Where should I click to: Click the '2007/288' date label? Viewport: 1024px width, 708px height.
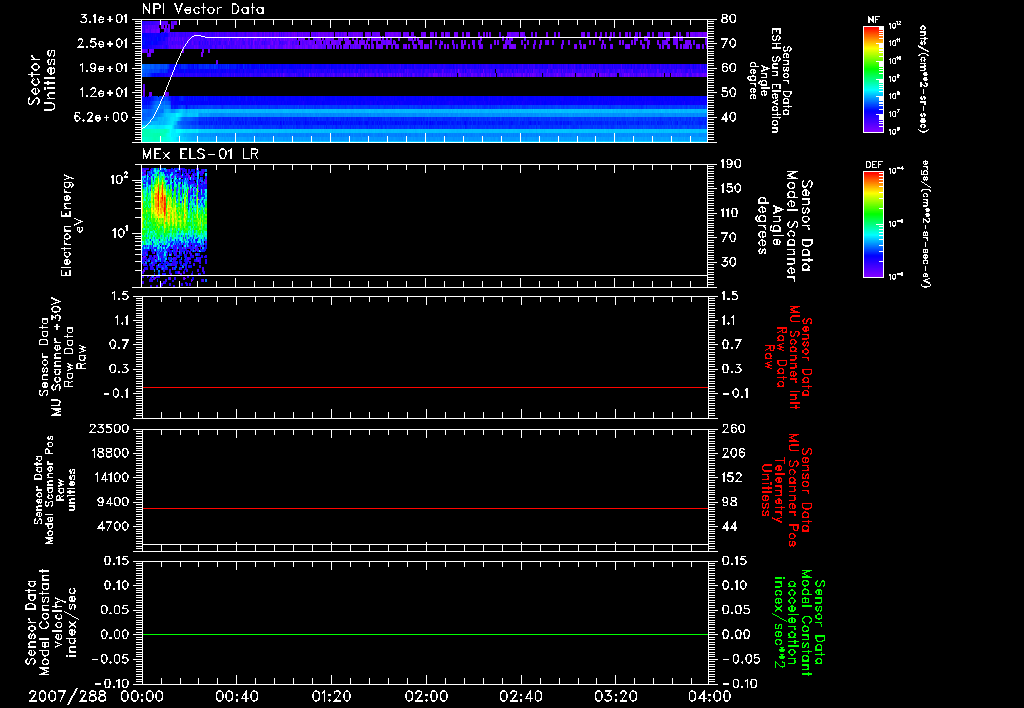tap(67, 697)
